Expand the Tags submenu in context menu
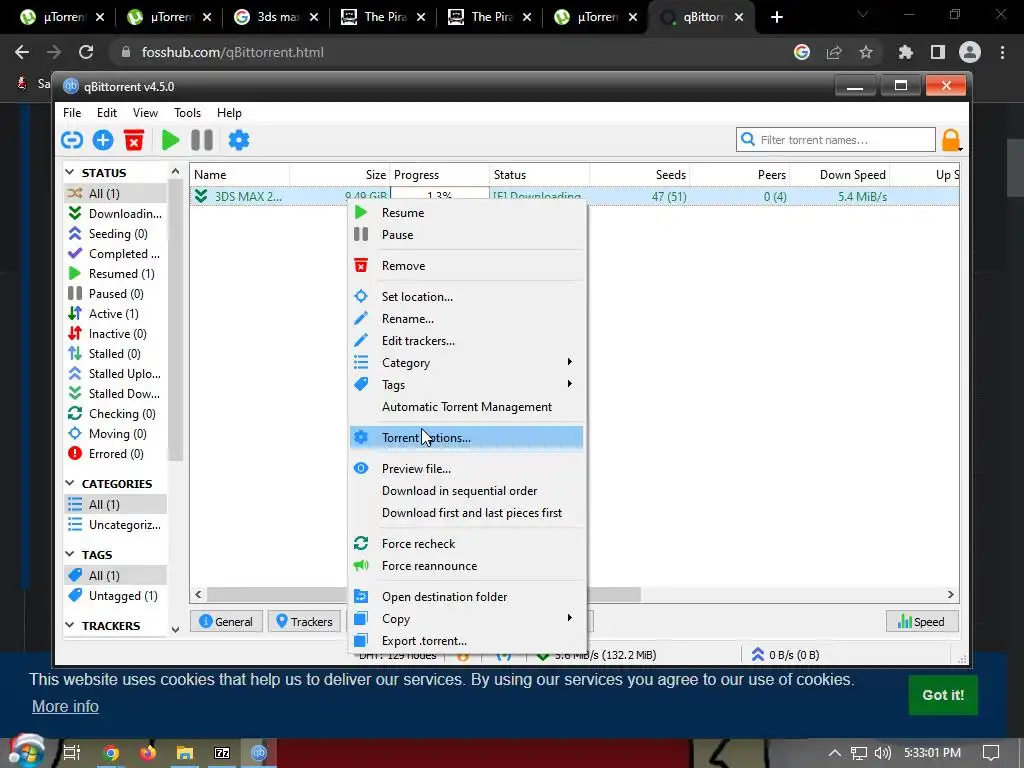This screenshot has height=768, width=1024. [x=466, y=385]
